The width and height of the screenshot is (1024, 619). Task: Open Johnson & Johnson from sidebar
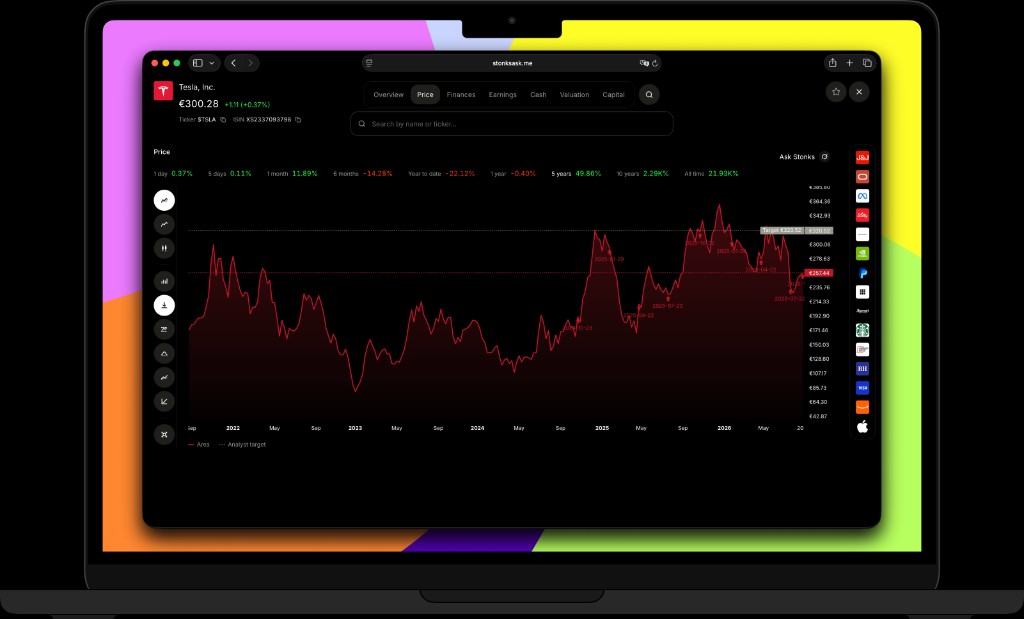[x=862, y=157]
